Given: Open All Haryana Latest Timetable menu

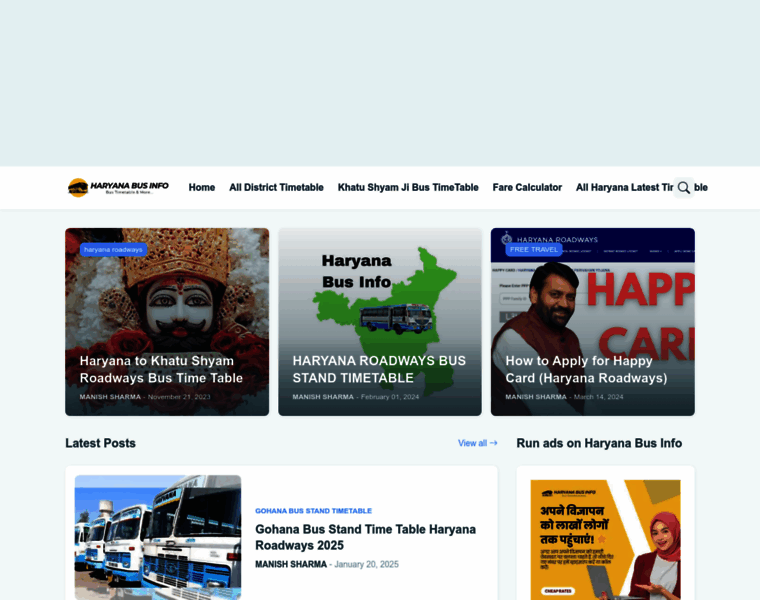Looking at the screenshot, I should point(642,188).
